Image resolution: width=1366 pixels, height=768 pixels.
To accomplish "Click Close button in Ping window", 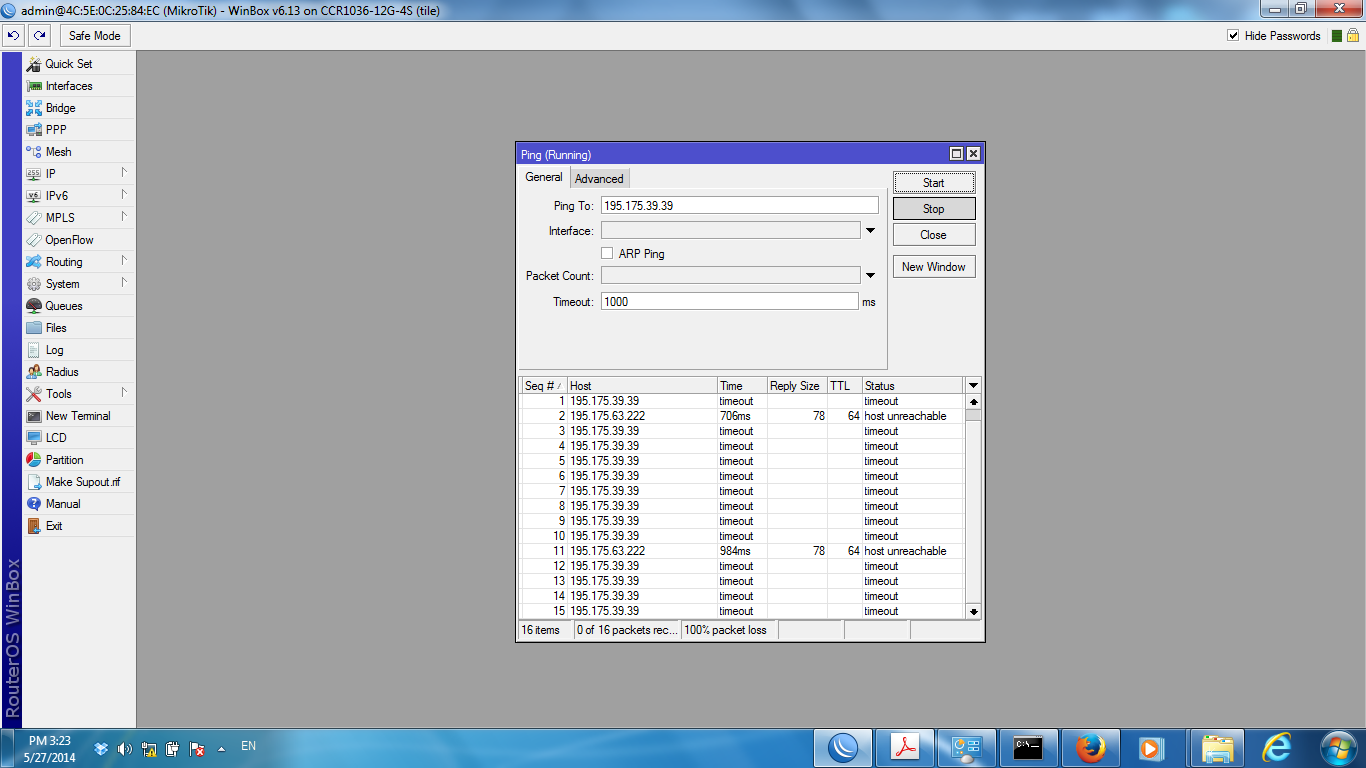I will [934, 235].
